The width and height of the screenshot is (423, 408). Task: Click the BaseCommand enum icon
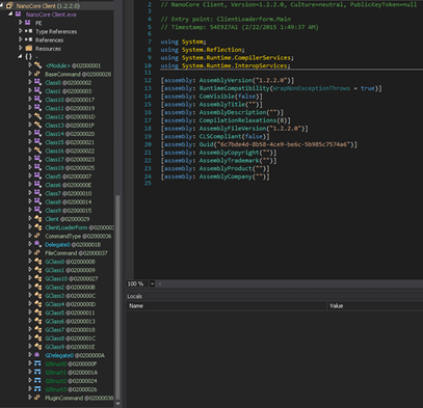pyautogui.click(x=38, y=74)
